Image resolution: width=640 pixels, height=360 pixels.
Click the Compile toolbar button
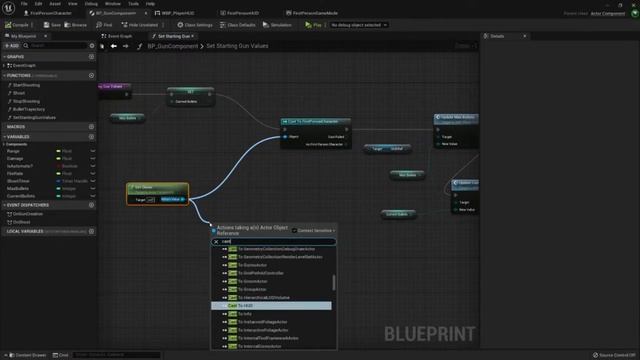point(17,25)
